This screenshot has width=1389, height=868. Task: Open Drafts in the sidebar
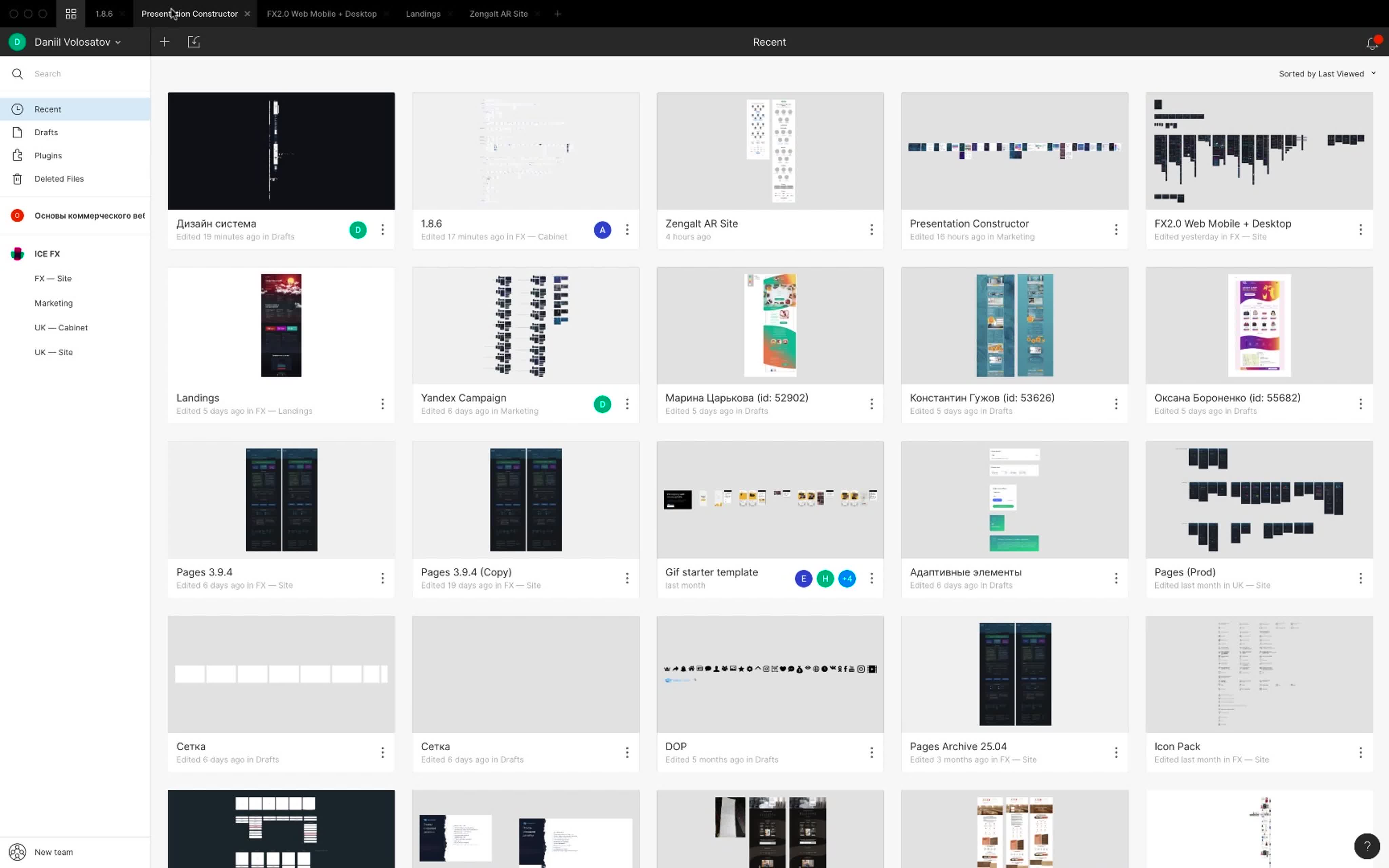(75, 133)
